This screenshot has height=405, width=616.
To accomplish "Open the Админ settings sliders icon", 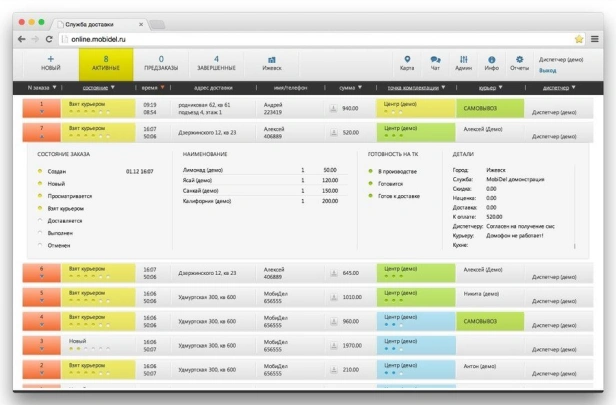I will 463,60.
